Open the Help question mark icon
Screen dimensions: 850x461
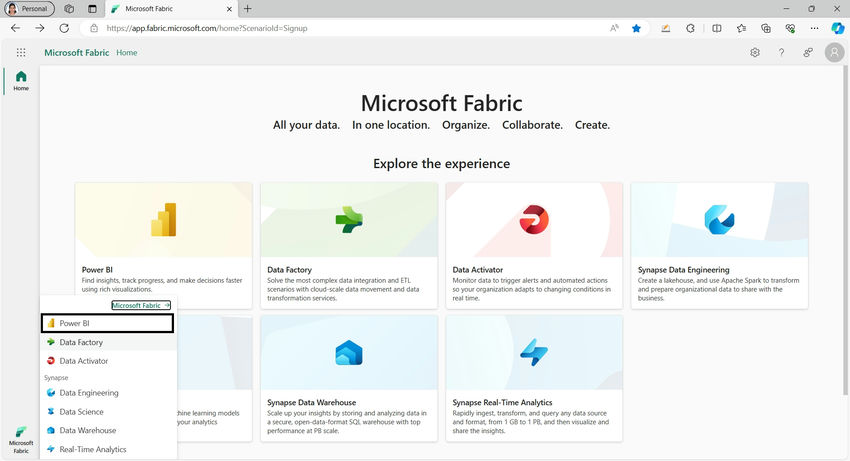pos(781,53)
